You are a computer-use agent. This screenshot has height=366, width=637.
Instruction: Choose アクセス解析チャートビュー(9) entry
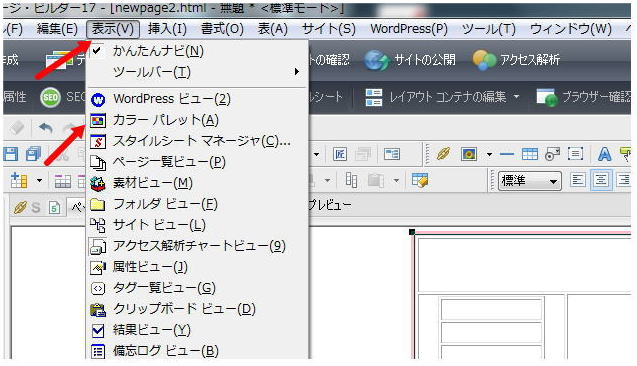click(x=197, y=246)
